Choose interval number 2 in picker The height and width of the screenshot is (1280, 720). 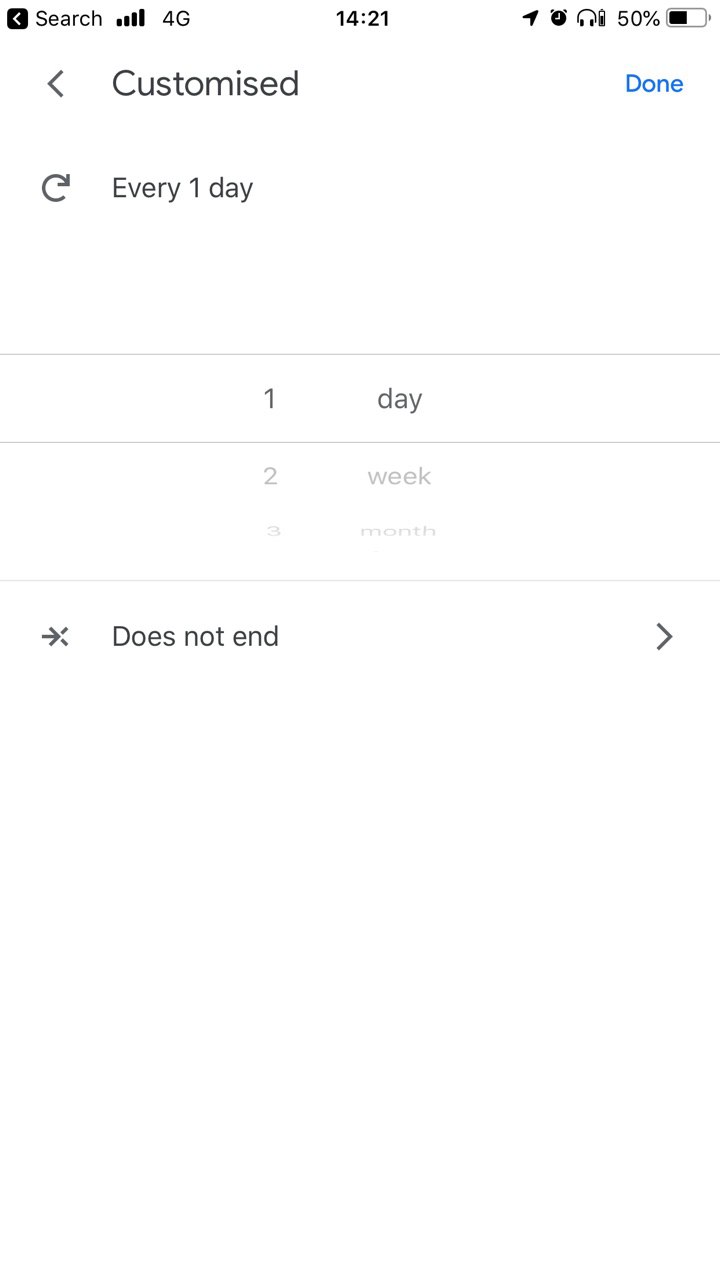click(270, 476)
